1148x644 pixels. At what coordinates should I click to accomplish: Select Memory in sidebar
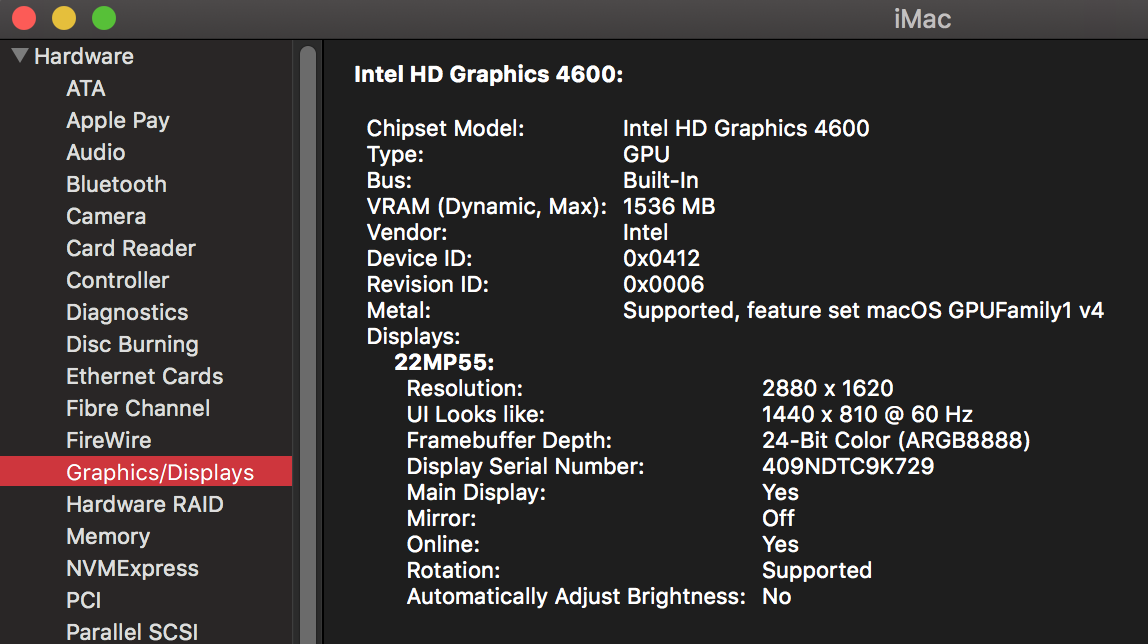(x=108, y=536)
